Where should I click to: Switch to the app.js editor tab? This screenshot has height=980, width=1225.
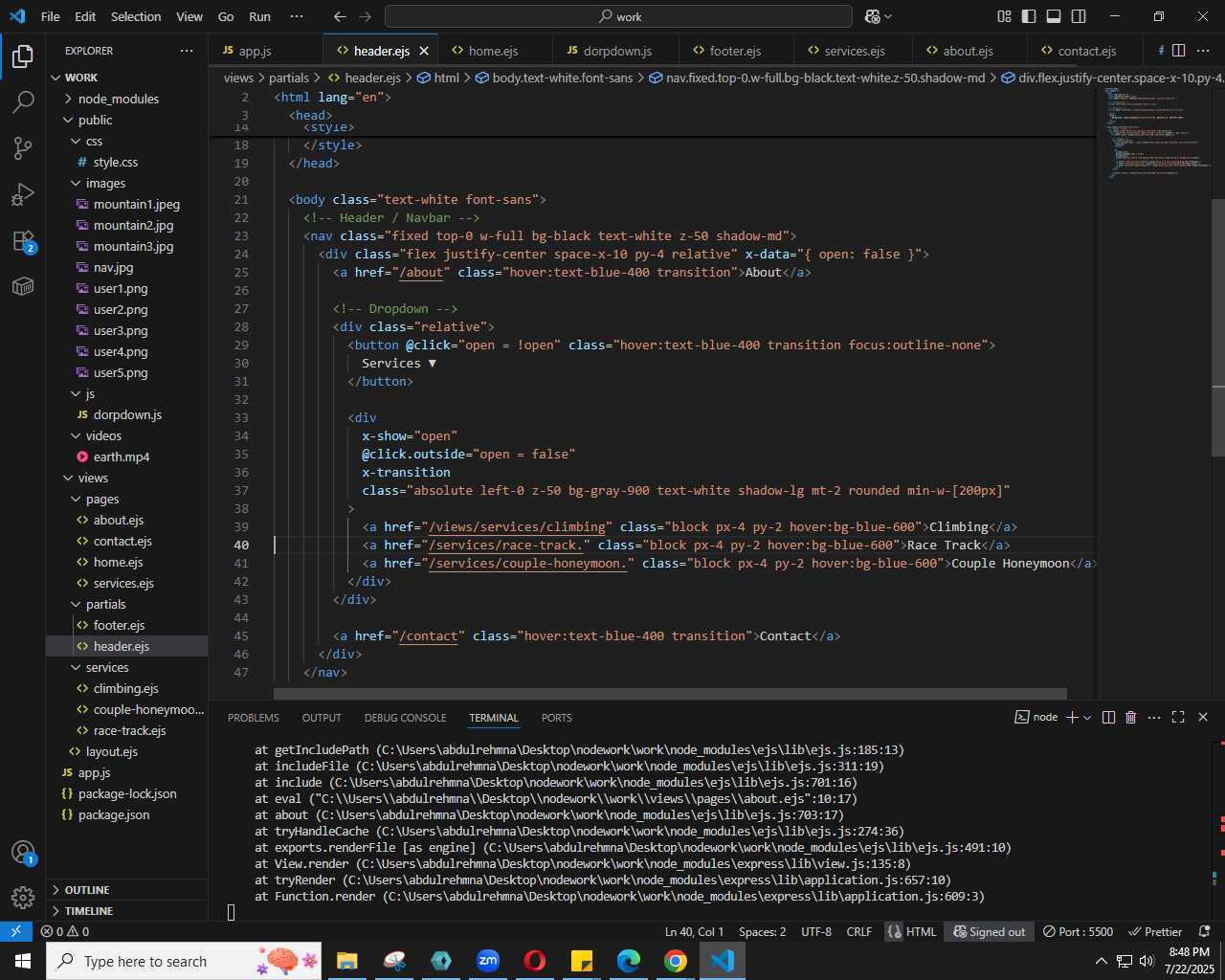tap(256, 51)
